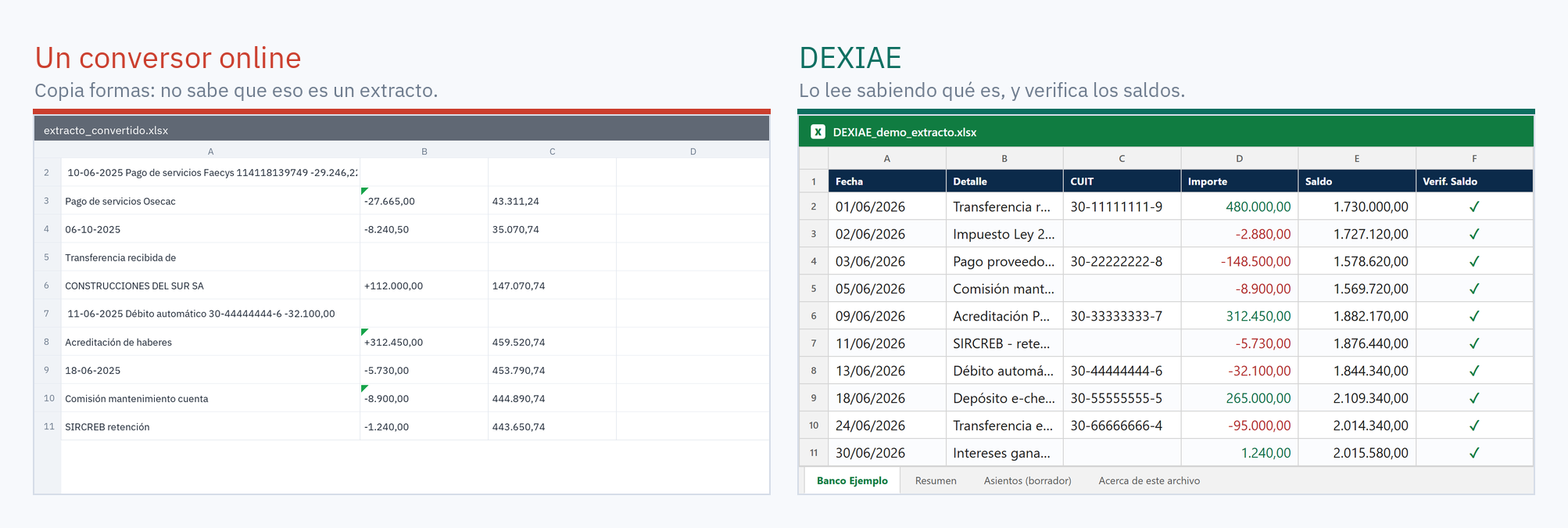
Task: Click cell CONSTRUCCIONES DEL SUR SA
Action: tap(210, 286)
